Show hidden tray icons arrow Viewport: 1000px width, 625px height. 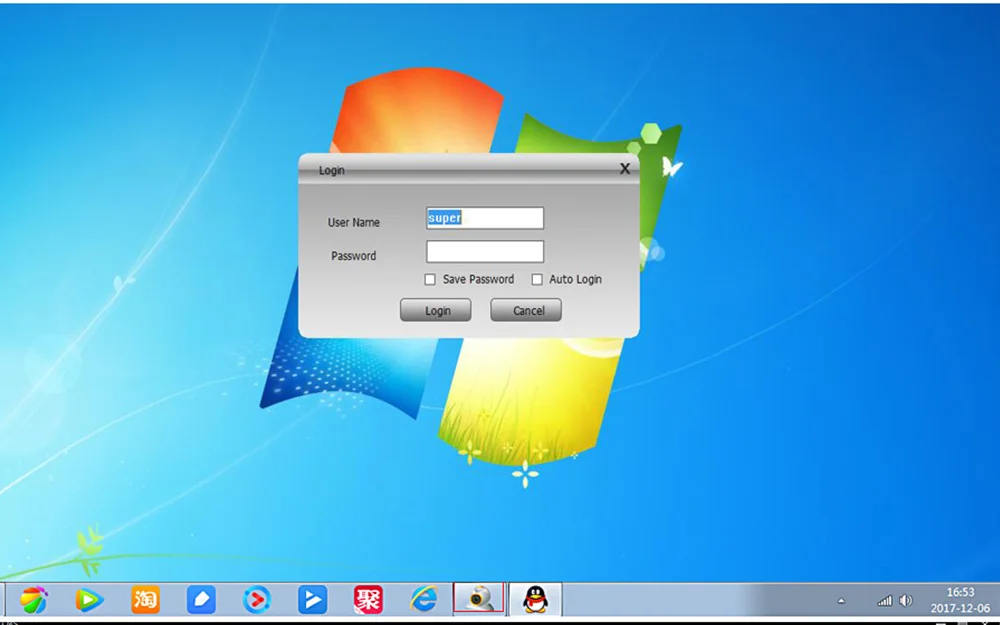[841, 601]
